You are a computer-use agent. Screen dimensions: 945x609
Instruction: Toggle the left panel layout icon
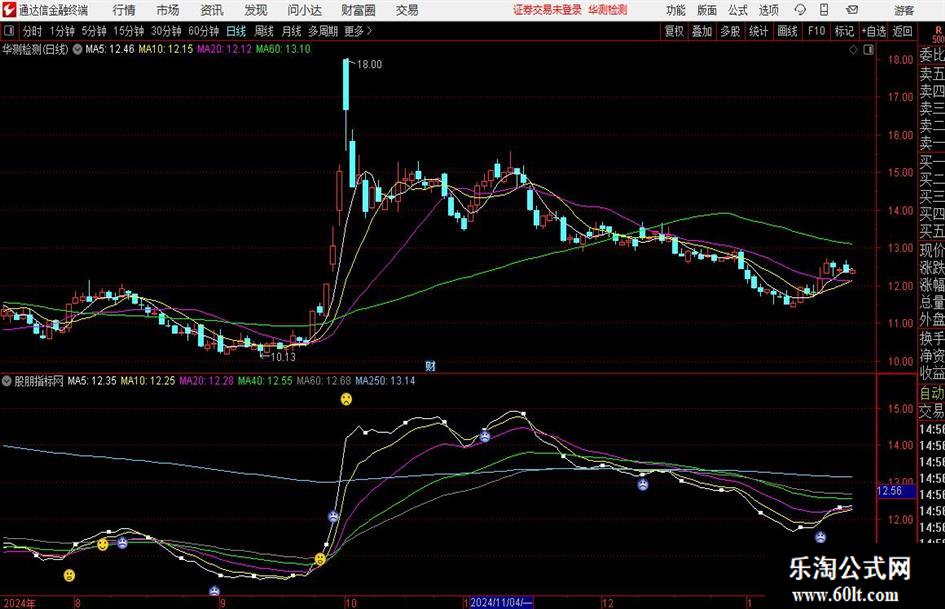pos(9,31)
